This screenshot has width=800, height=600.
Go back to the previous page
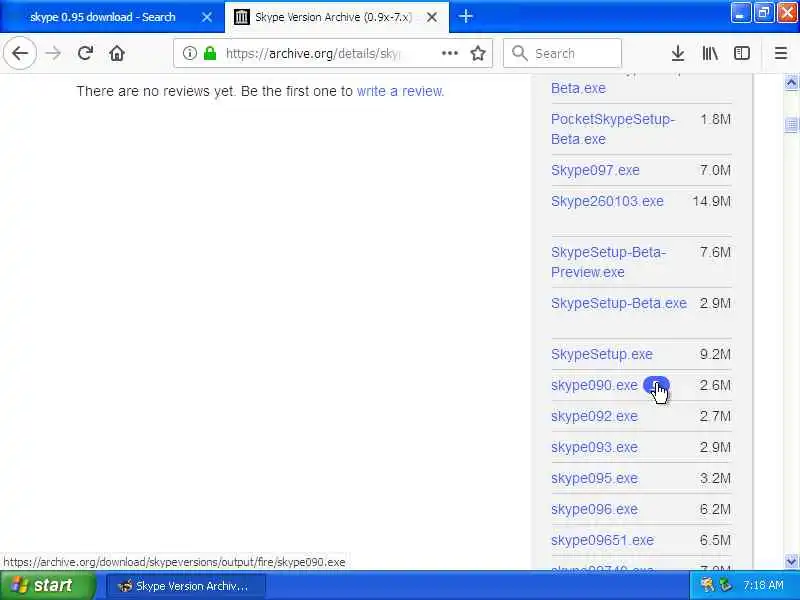(20, 53)
